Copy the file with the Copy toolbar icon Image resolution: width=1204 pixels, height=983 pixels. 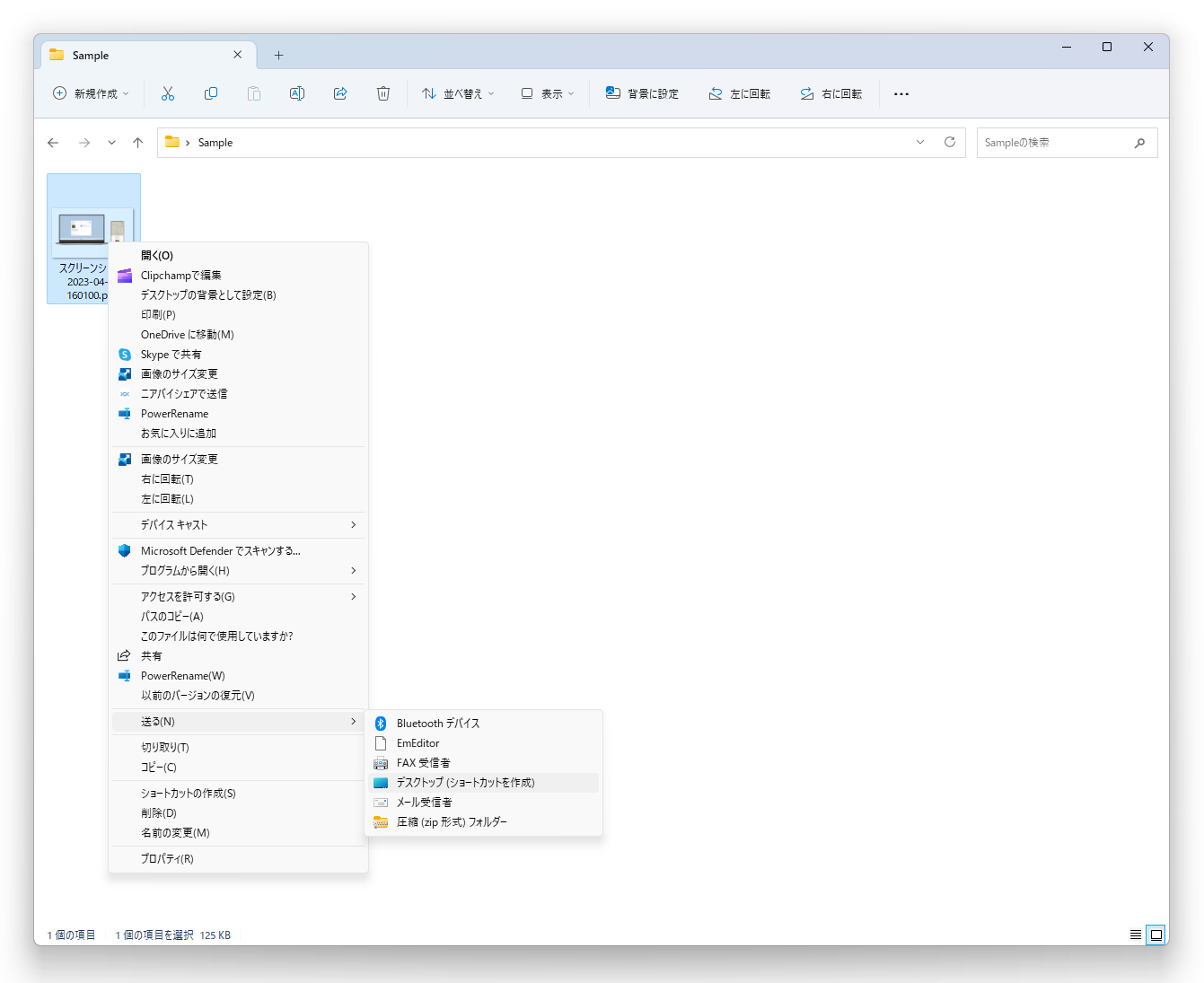click(x=210, y=93)
